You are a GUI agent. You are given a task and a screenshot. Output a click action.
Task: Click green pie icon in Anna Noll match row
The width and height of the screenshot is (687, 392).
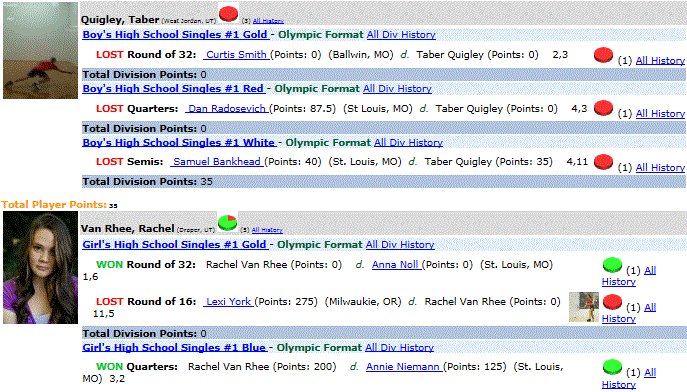(612, 265)
